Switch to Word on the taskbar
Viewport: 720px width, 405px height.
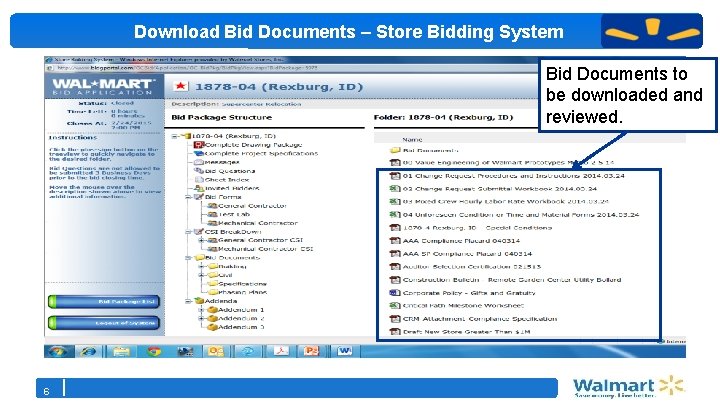[x=344, y=351]
